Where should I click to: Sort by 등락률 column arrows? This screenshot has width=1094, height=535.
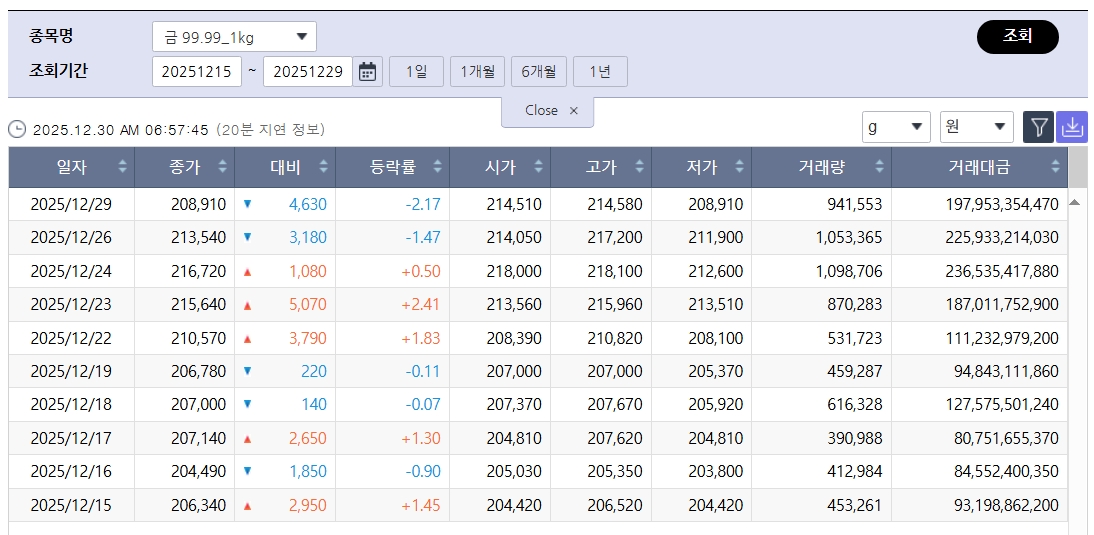pos(438,167)
